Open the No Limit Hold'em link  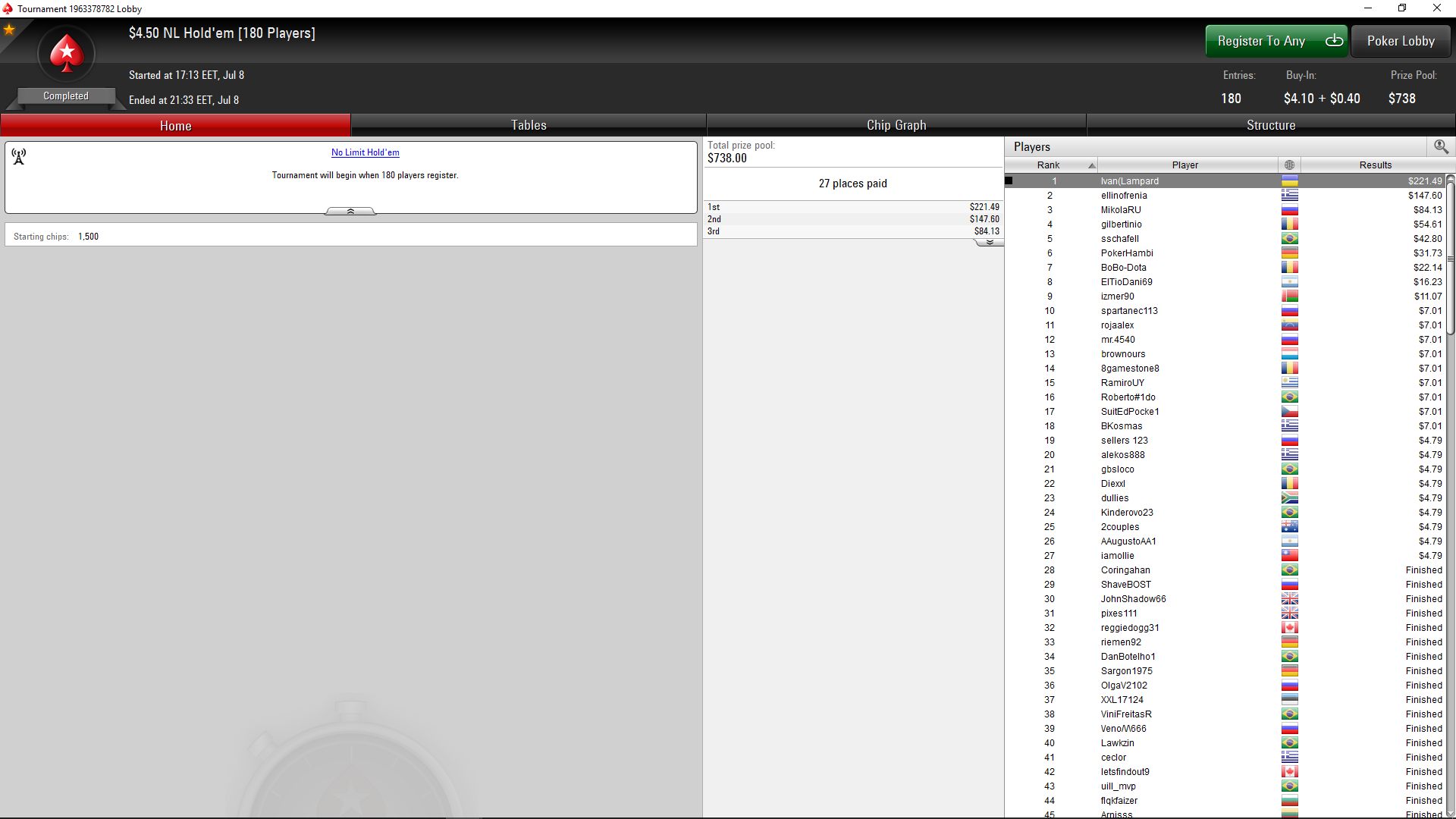pos(365,152)
